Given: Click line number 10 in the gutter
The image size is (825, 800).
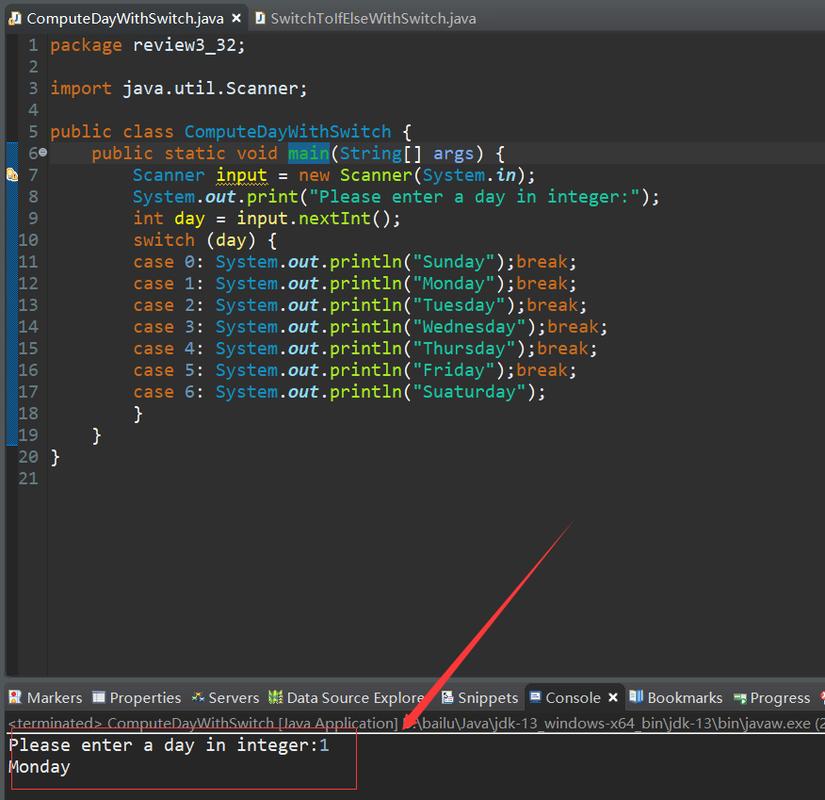Looking at the screenshot, I should point(28,240).
